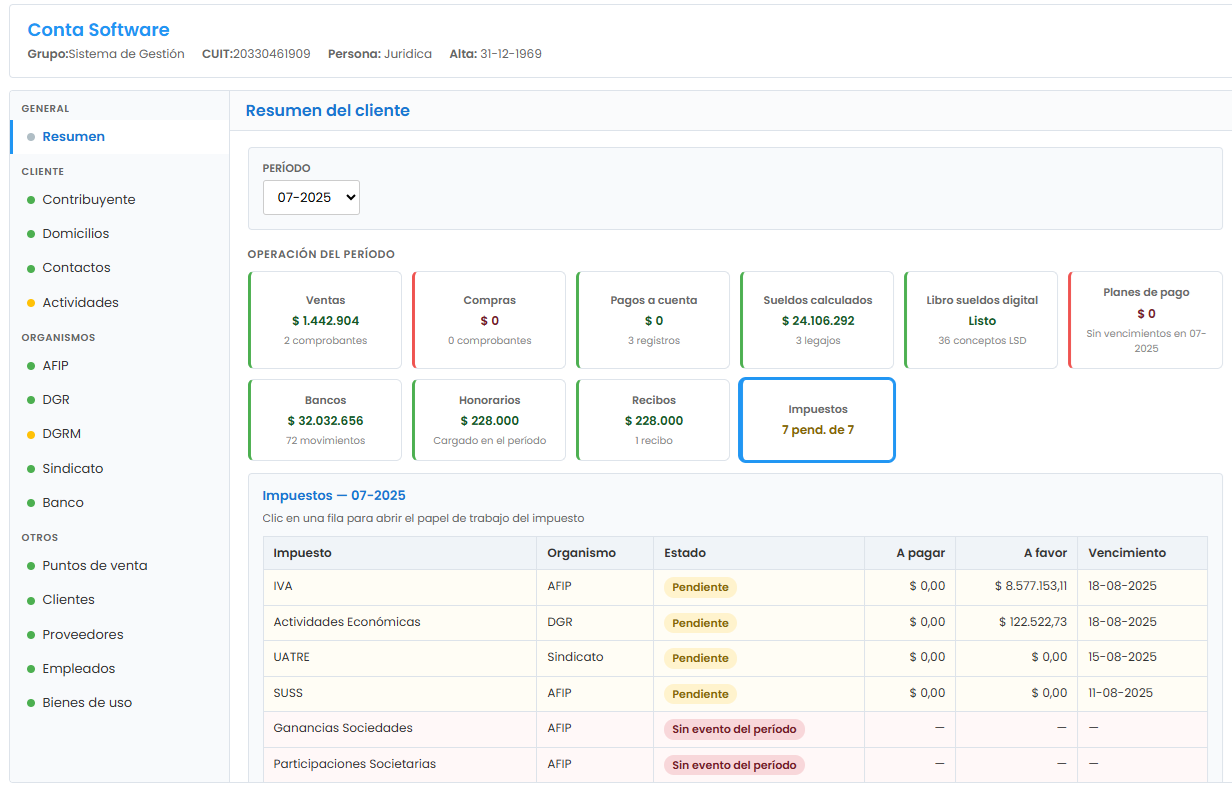Open the Sueldos calculados card
1232x785 pixels.
point(817,320)
